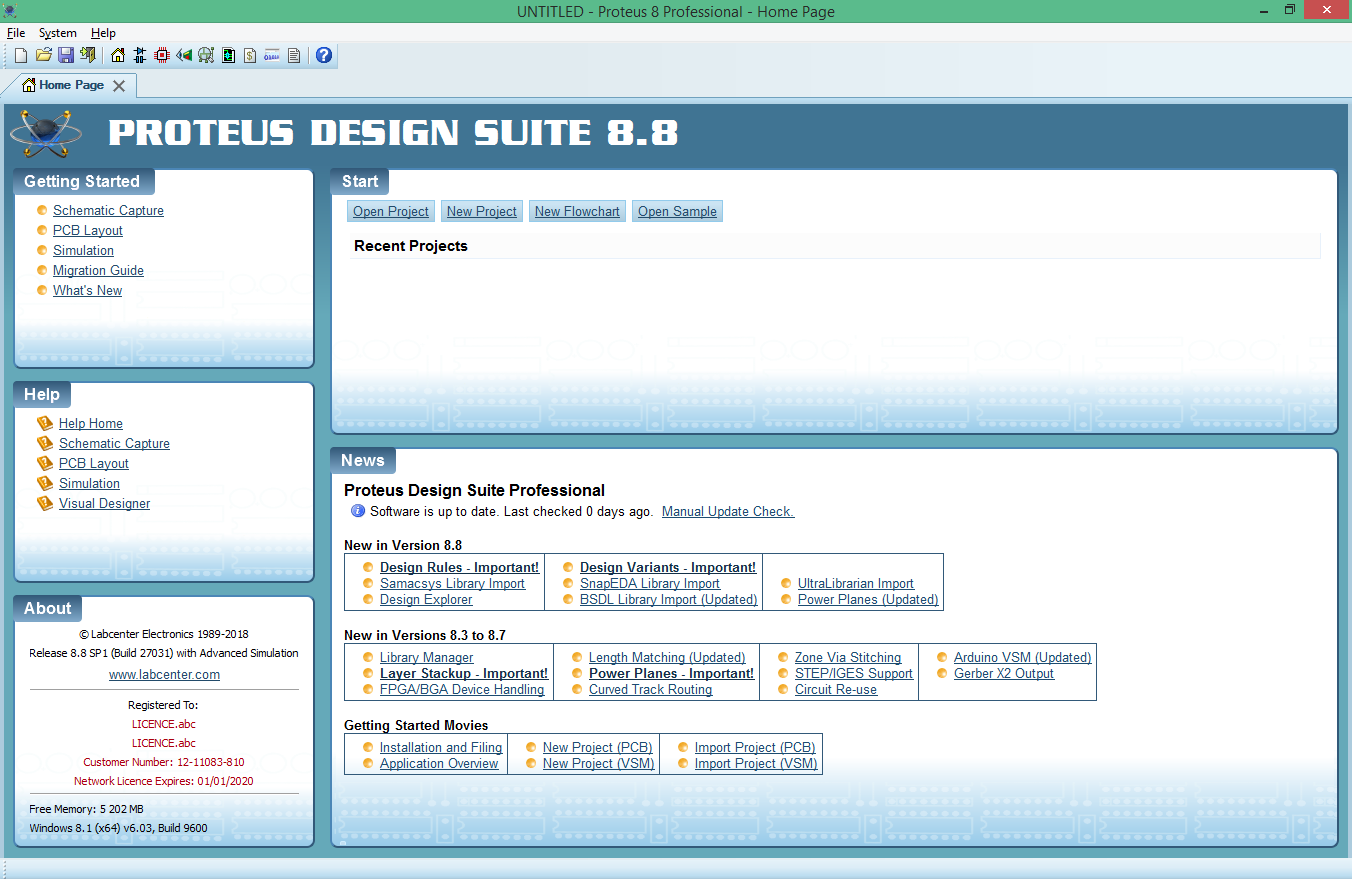
Task: Open the Arduino VSM (Updated) news link
Action: click(x=1022, y=658)
